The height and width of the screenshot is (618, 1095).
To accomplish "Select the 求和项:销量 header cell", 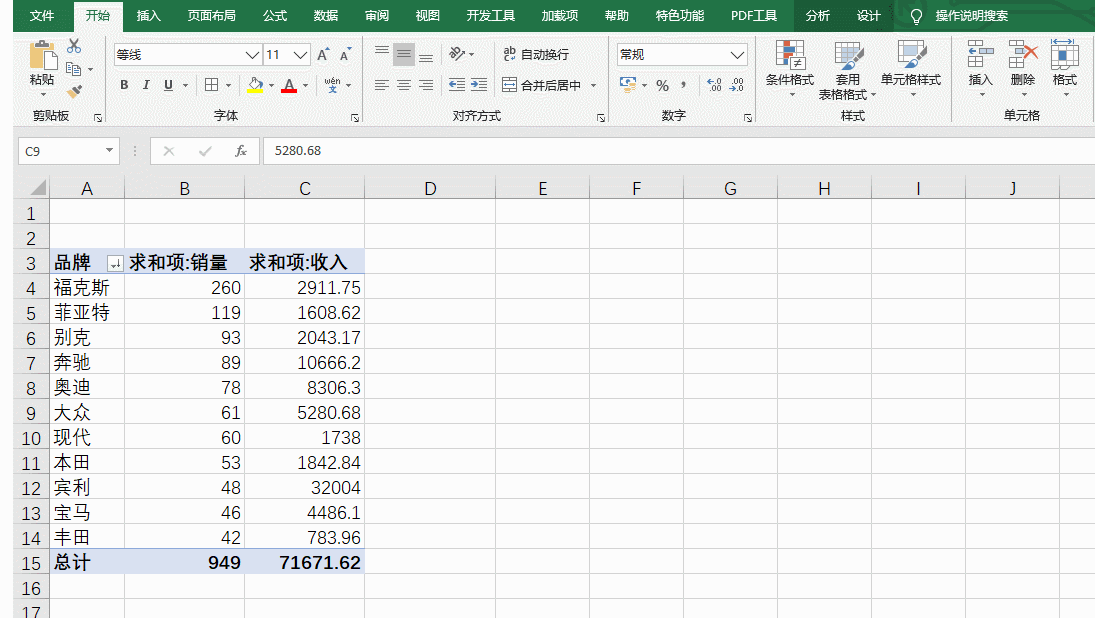I will tap(184, 263).
